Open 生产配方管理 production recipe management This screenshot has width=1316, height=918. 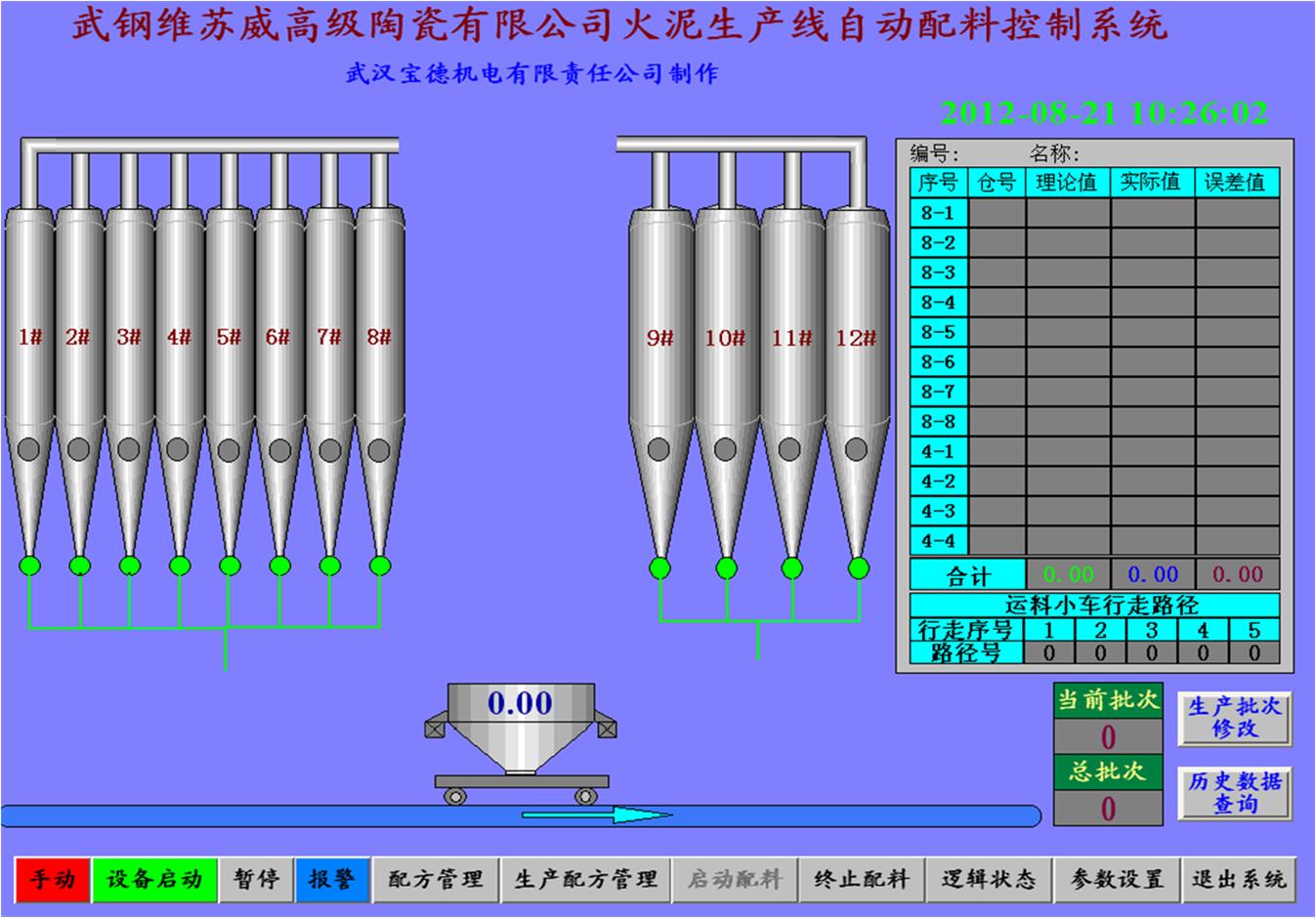point(585,879)
